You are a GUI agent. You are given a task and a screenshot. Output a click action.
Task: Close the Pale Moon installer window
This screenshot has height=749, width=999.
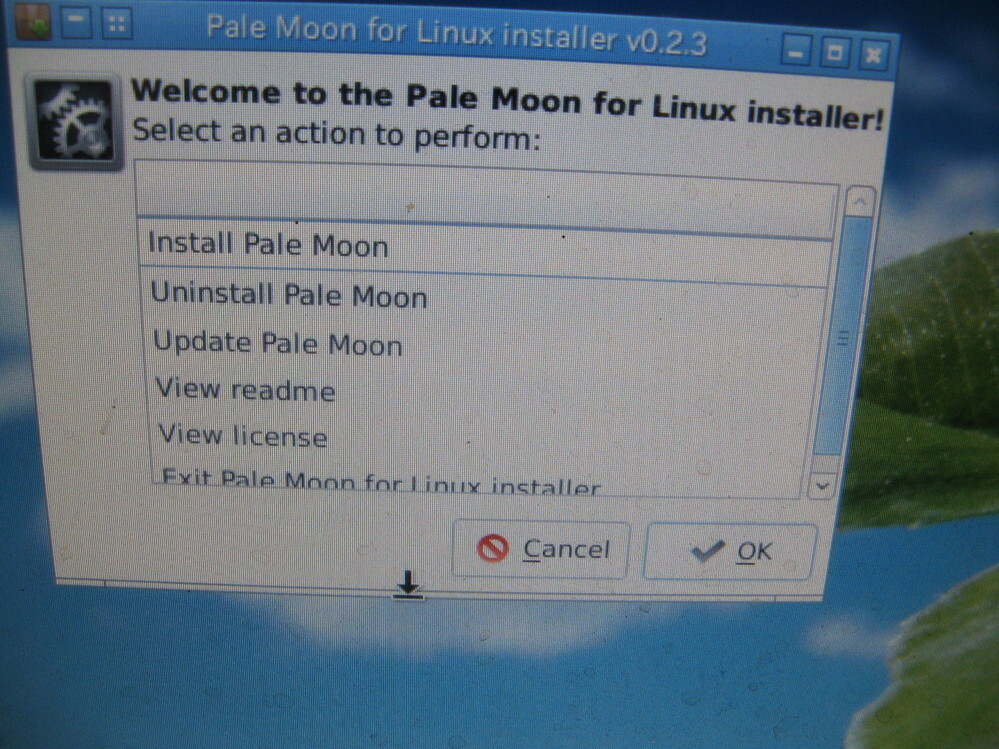873,55
